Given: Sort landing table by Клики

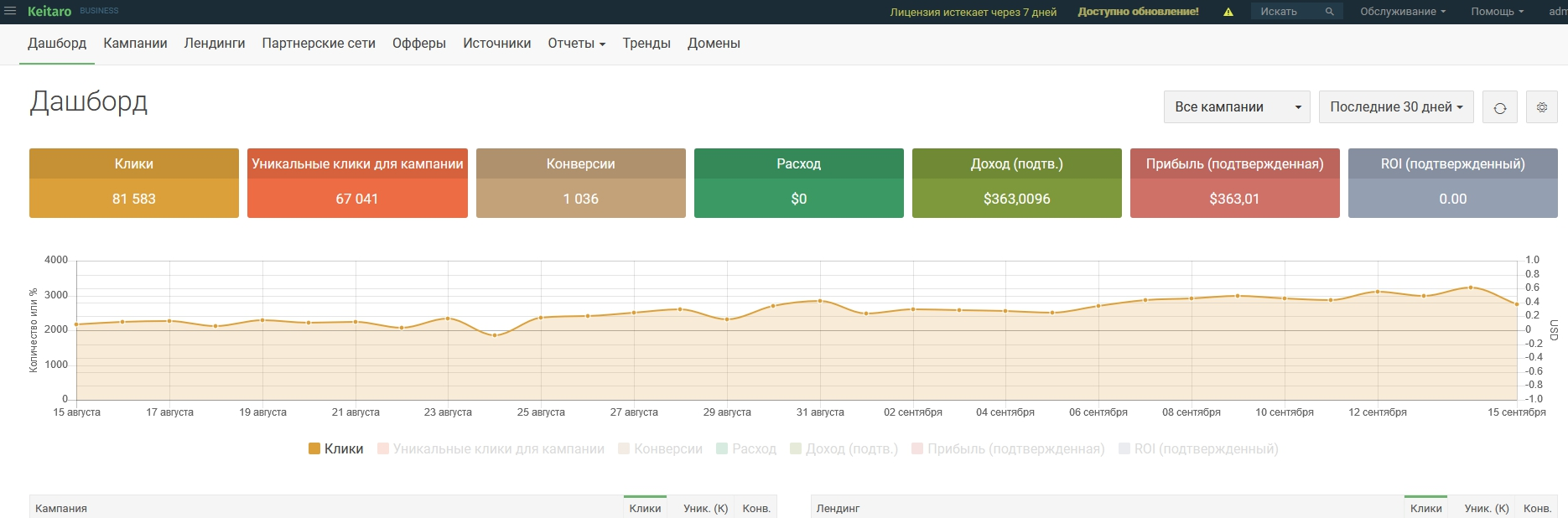Looking at the screenshot, I should pos(1426,508).
